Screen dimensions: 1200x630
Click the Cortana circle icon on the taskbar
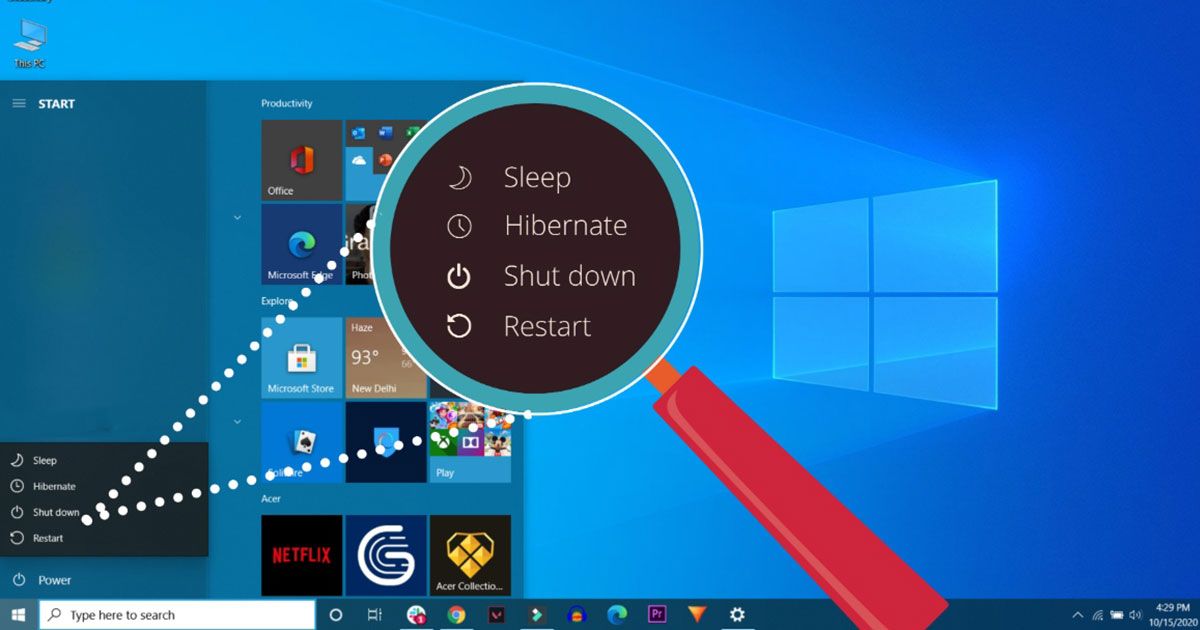pyautogui.click(x=336, y=614)
